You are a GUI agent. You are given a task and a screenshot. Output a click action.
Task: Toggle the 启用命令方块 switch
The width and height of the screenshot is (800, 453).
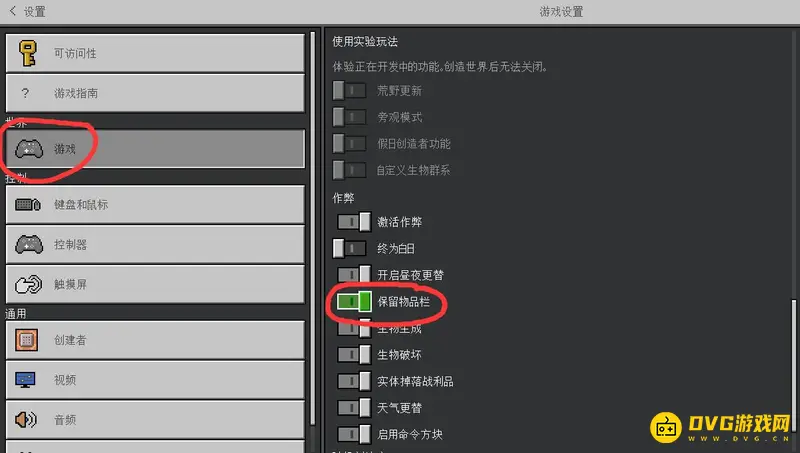click(x=354, y=434)
